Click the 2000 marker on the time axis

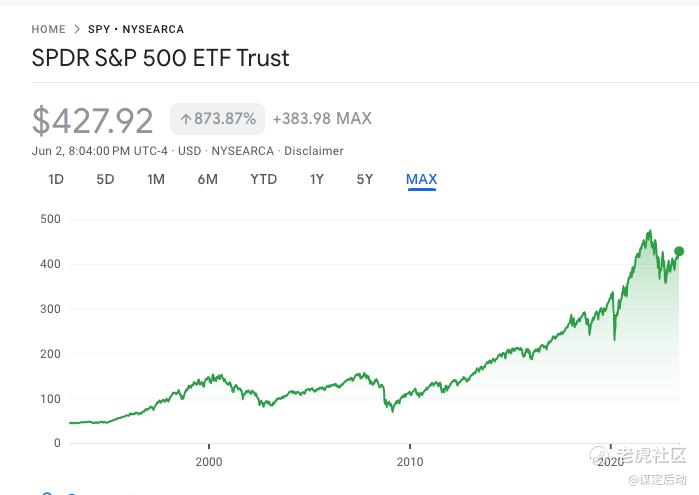[208, 461]
